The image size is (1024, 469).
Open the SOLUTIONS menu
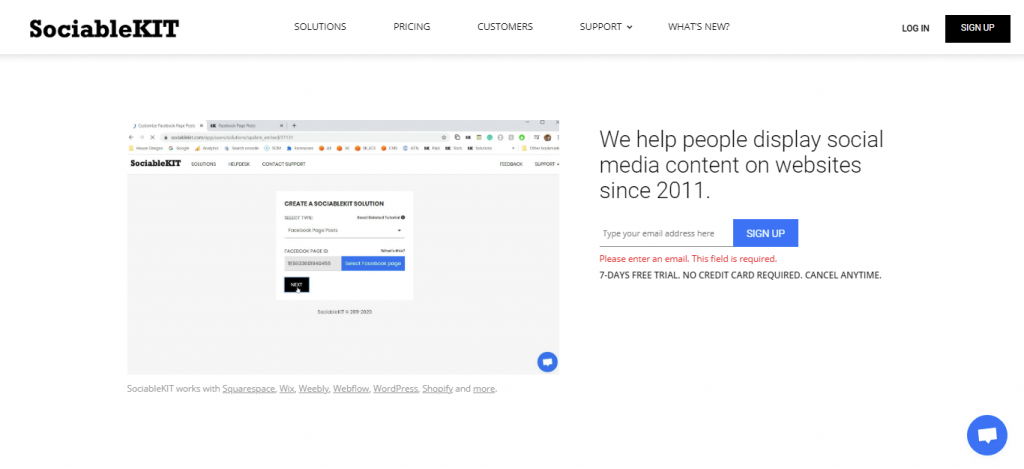(320, 27)
